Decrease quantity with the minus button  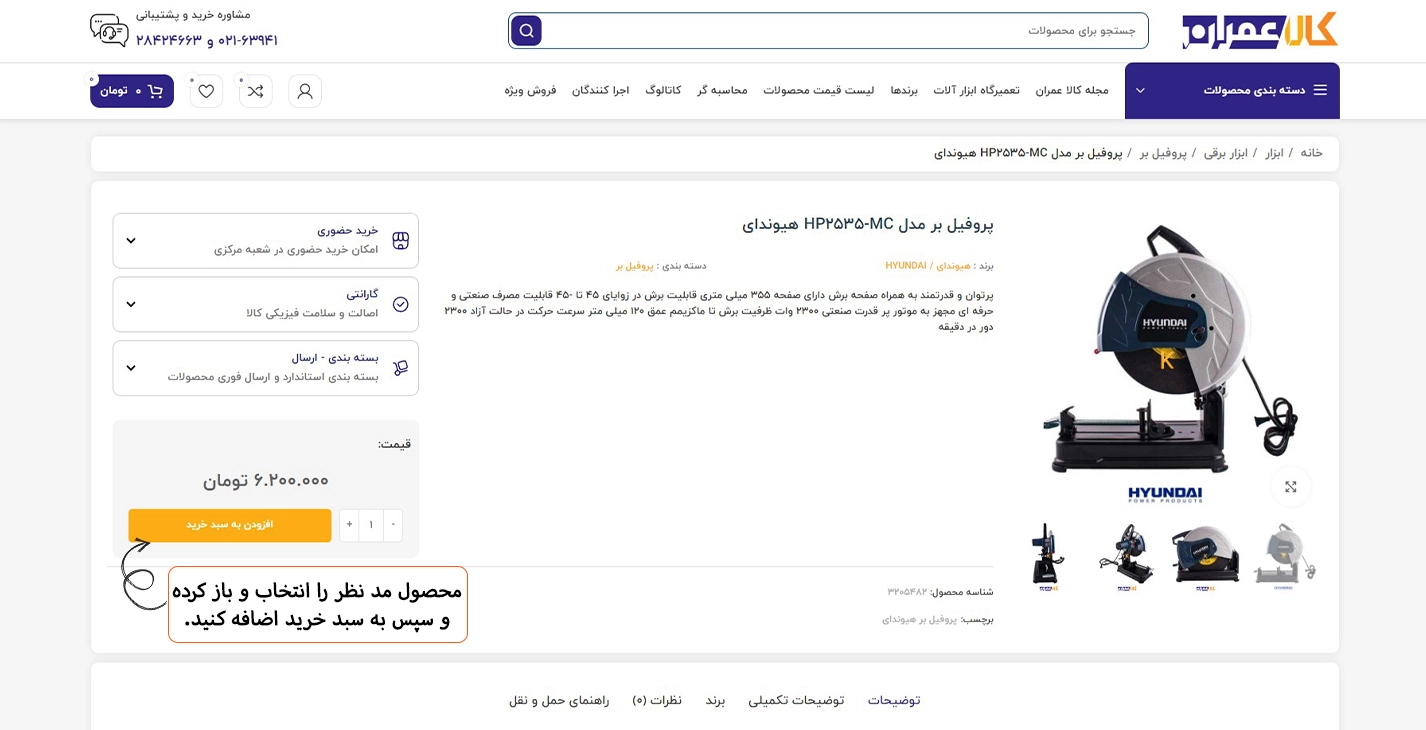pyautogui.click(x=393, y=525)
